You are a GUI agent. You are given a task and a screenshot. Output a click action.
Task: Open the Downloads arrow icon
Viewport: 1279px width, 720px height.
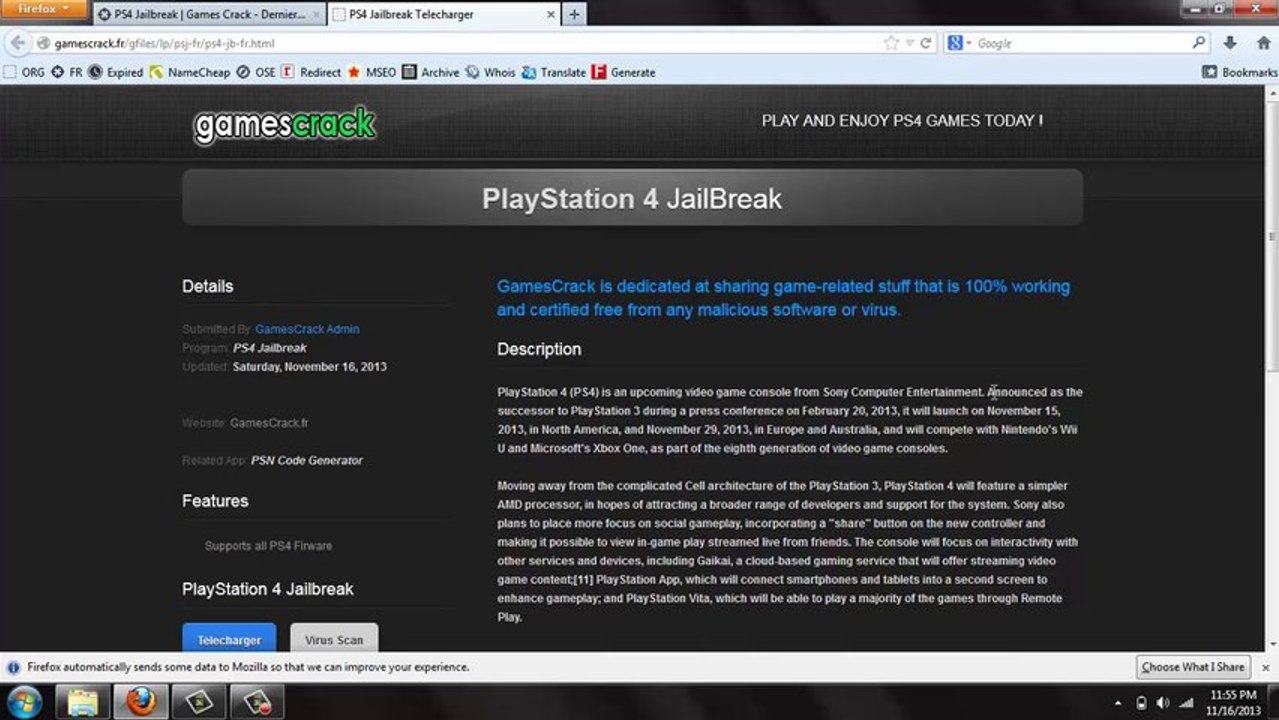coord(1230,43)
